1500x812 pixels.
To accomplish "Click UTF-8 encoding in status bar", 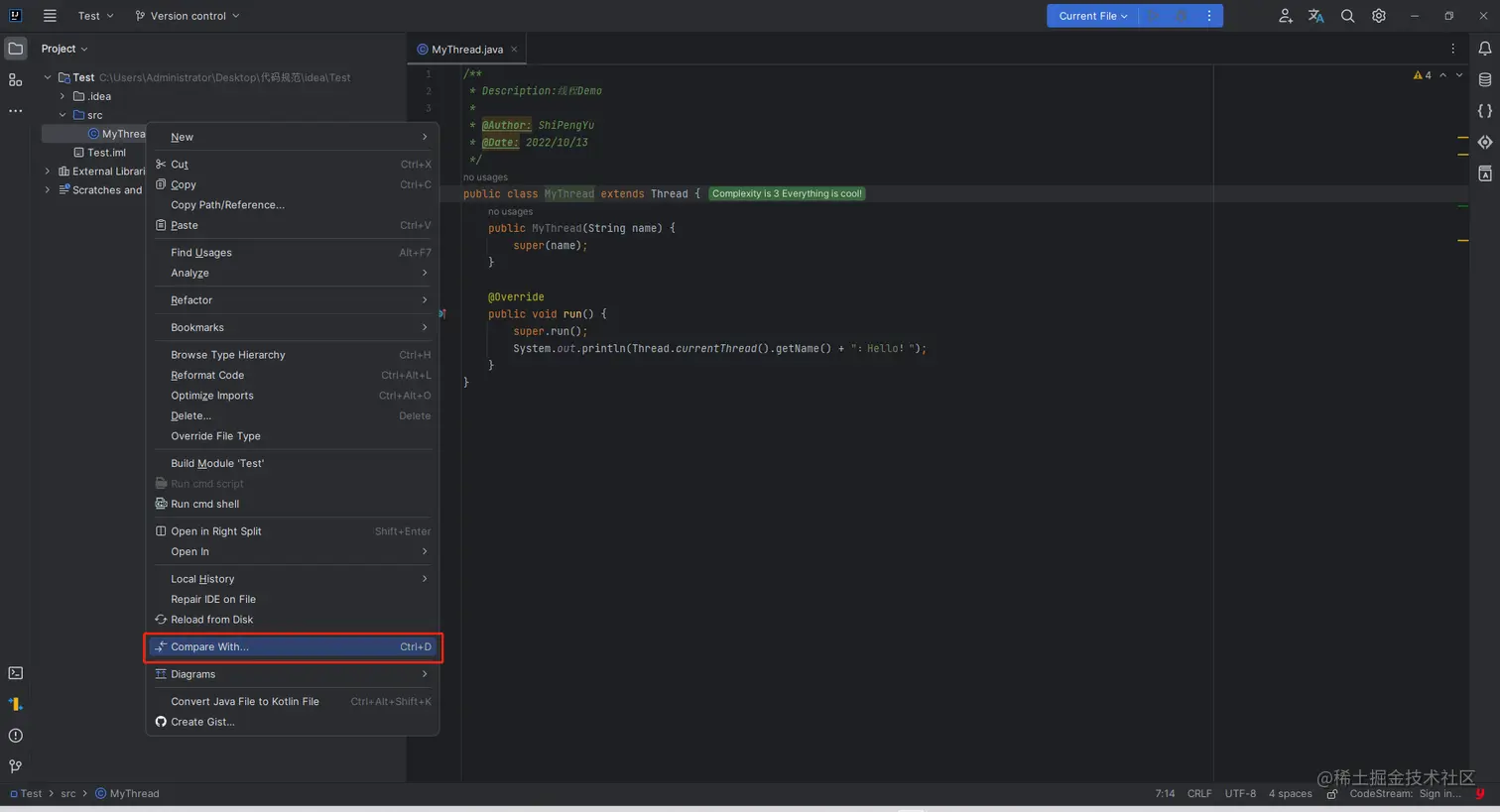I will coord(1240,794).
